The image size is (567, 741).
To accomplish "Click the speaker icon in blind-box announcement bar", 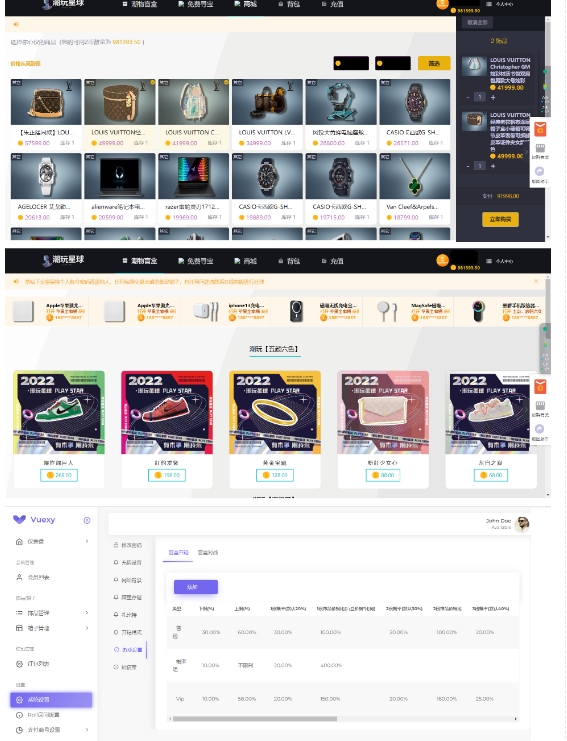I will 16,282.
